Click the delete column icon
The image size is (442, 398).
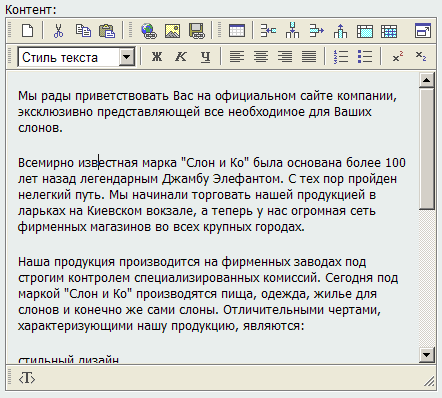pyautogui.click(x=340, y=31)
